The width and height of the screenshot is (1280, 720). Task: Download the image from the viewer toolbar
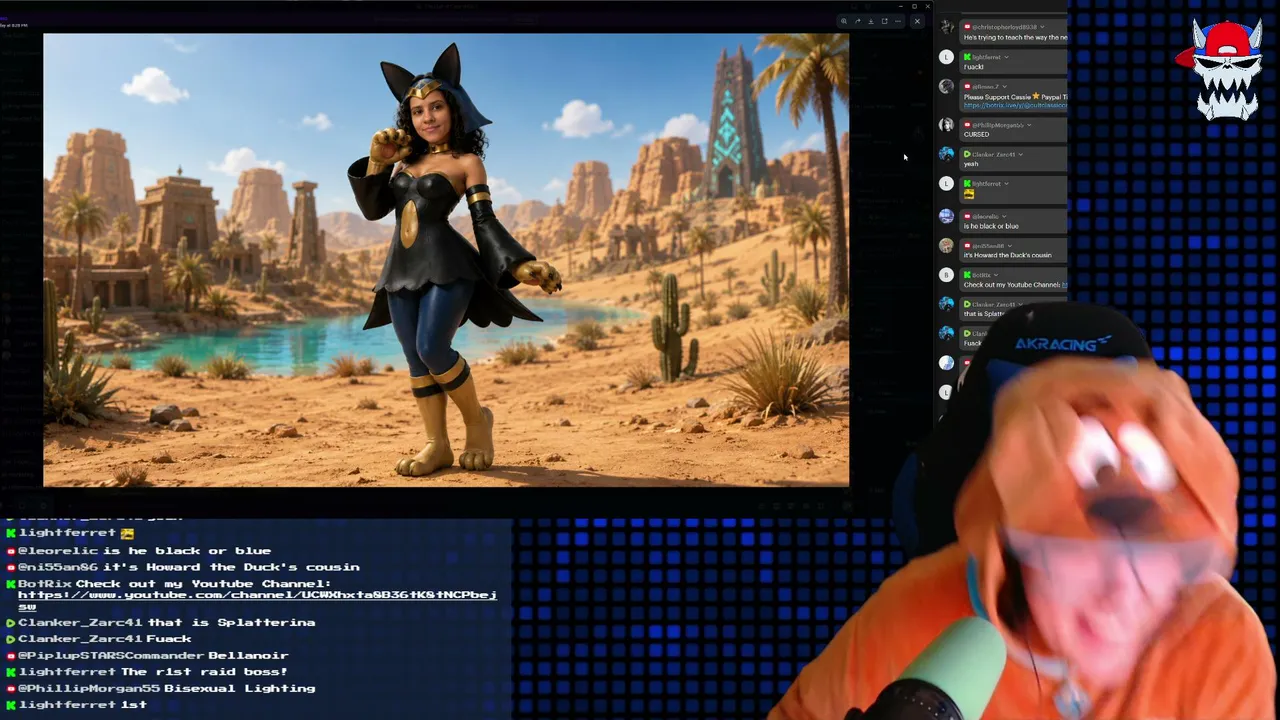(x=870, y=21)
